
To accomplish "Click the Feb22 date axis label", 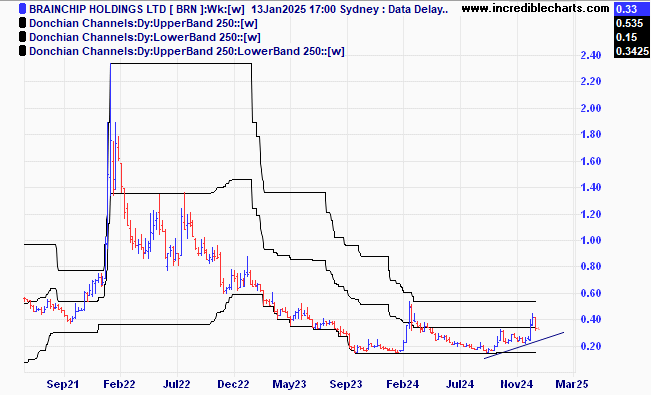I will point(119,384).
